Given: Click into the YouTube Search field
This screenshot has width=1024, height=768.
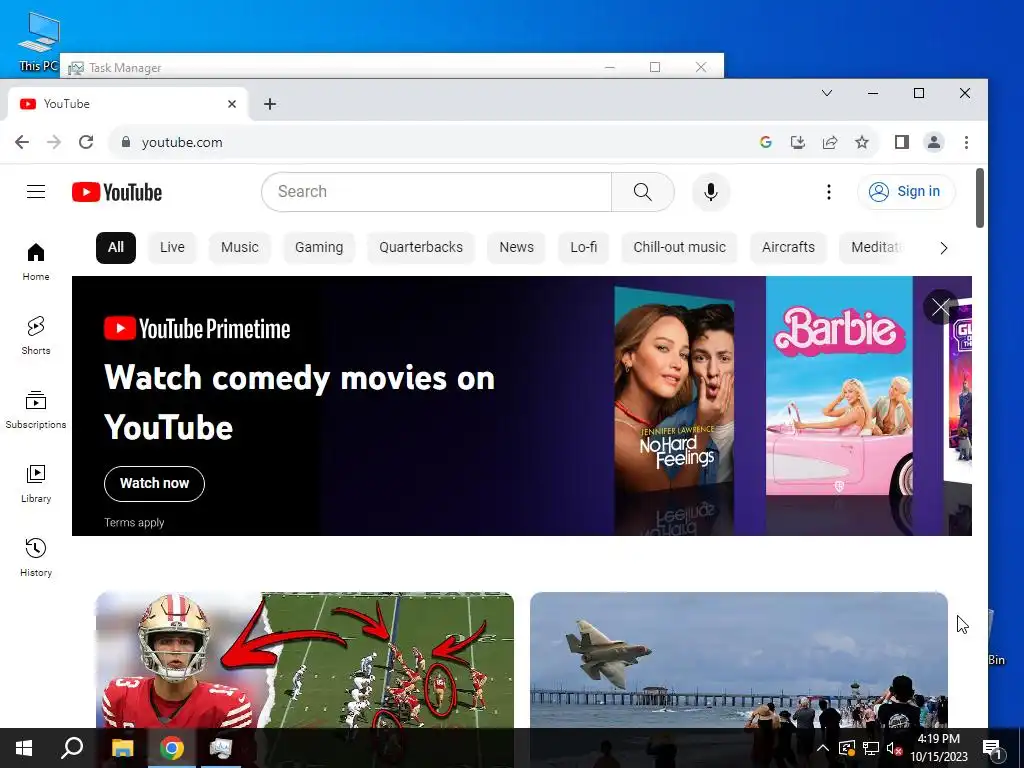Looking at the screenshot, I should [436, 192].
